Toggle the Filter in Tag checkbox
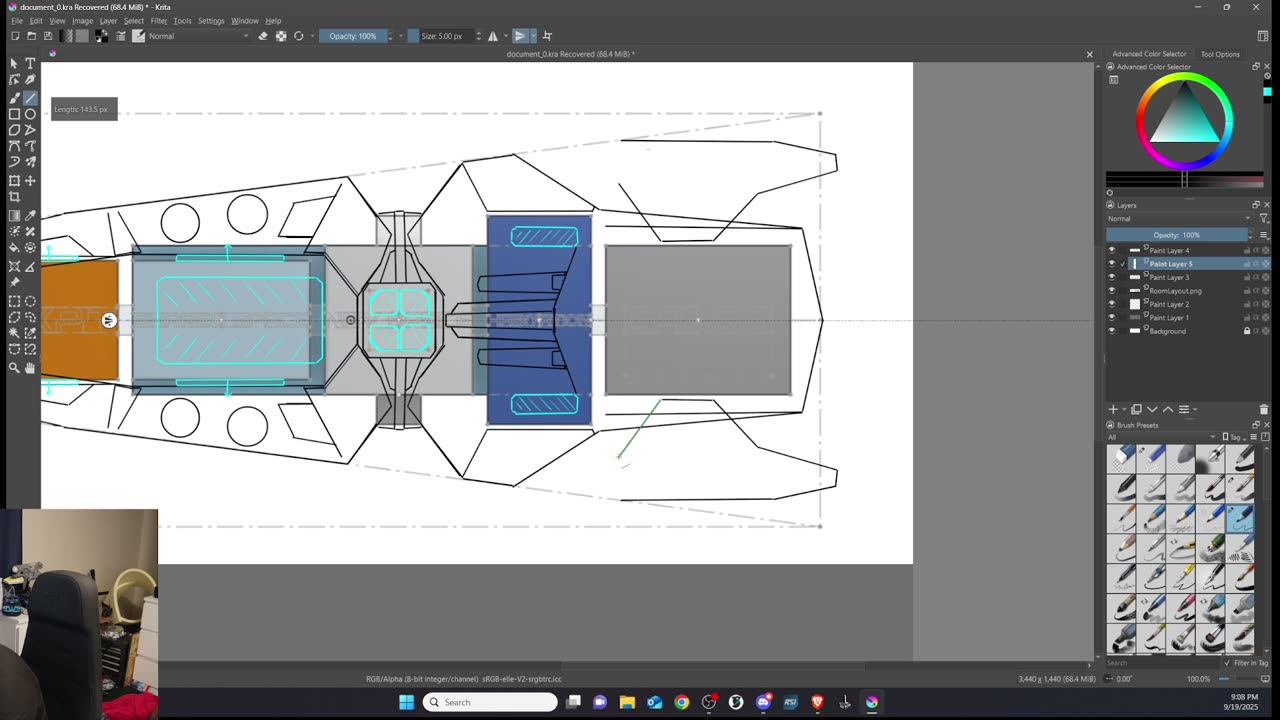 1228,663
